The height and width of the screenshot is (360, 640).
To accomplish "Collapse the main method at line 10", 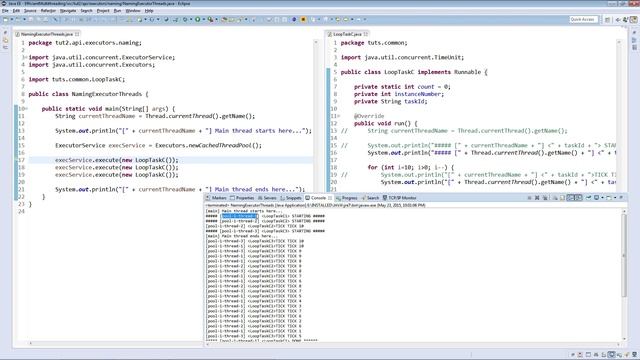I will click(x=26, y=109).
